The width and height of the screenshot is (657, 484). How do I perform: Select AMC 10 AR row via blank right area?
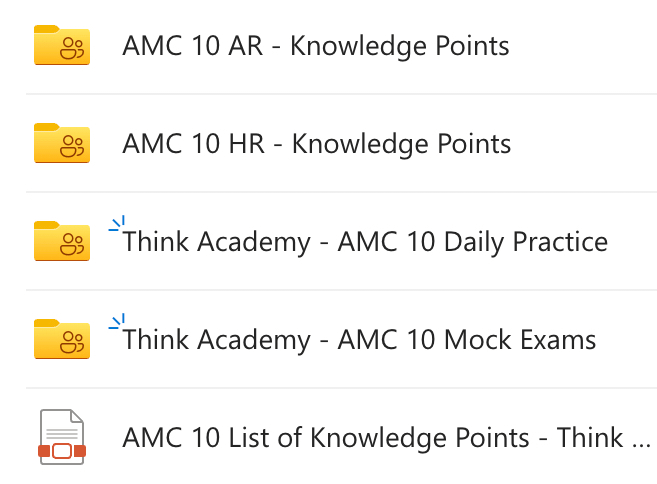point(590,46)
